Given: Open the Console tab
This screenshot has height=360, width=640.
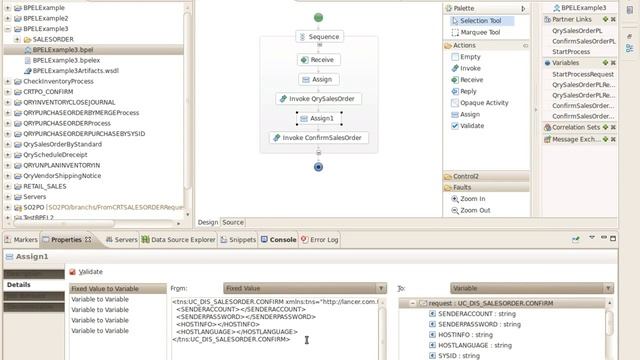Looking at the screenshot, I should [x=278, y=240].
